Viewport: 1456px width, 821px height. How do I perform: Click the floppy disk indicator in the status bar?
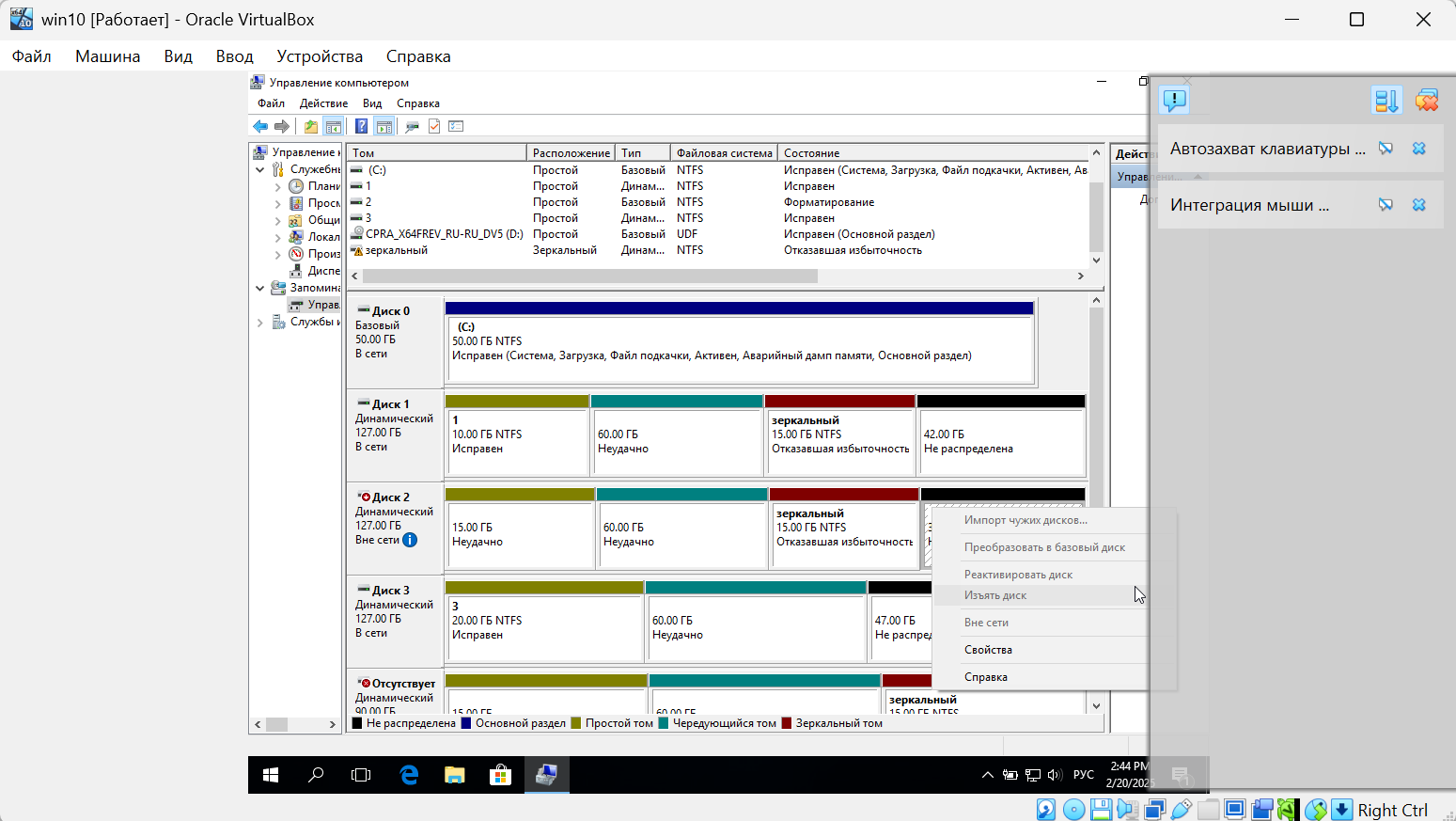(x=1101, y=809)
